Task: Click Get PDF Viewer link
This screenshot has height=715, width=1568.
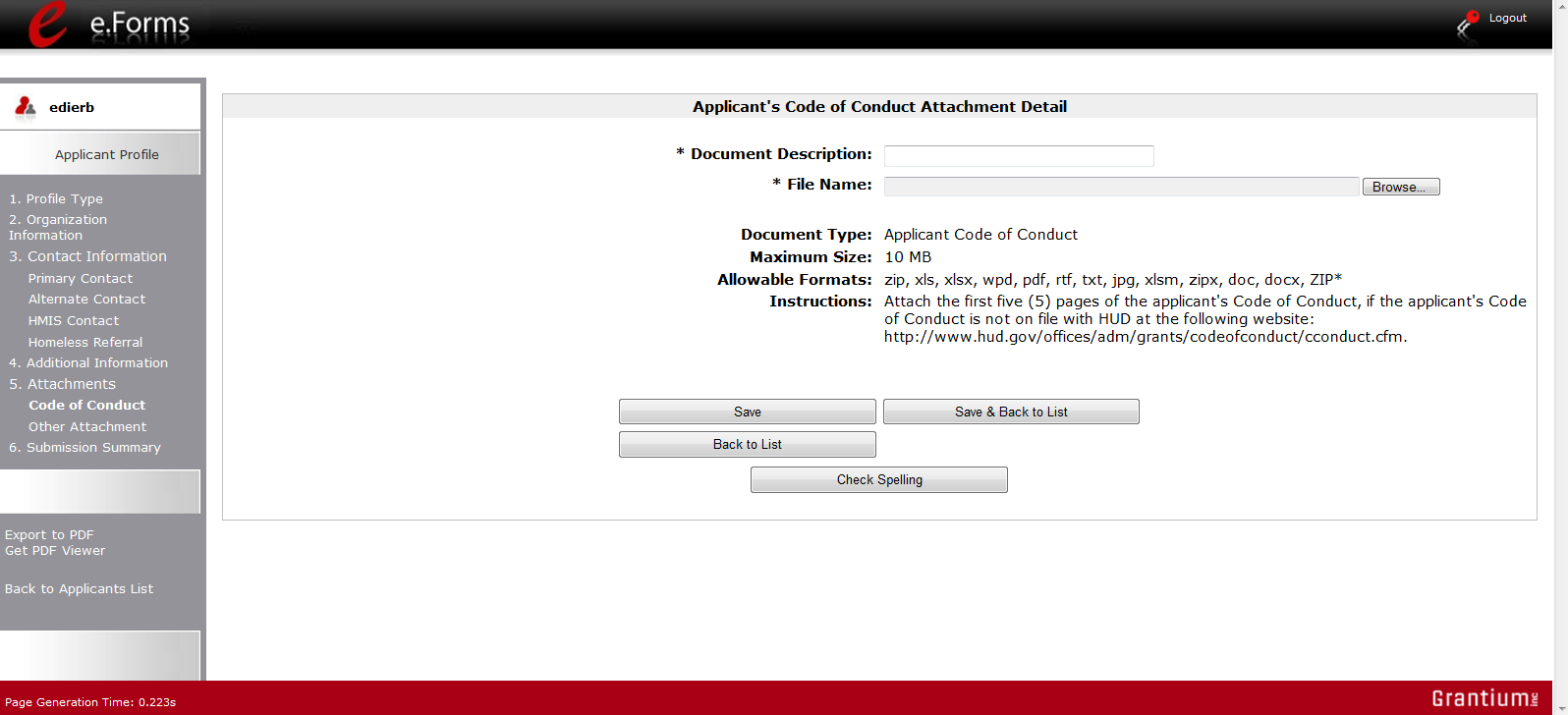Action: pos(55,551)
